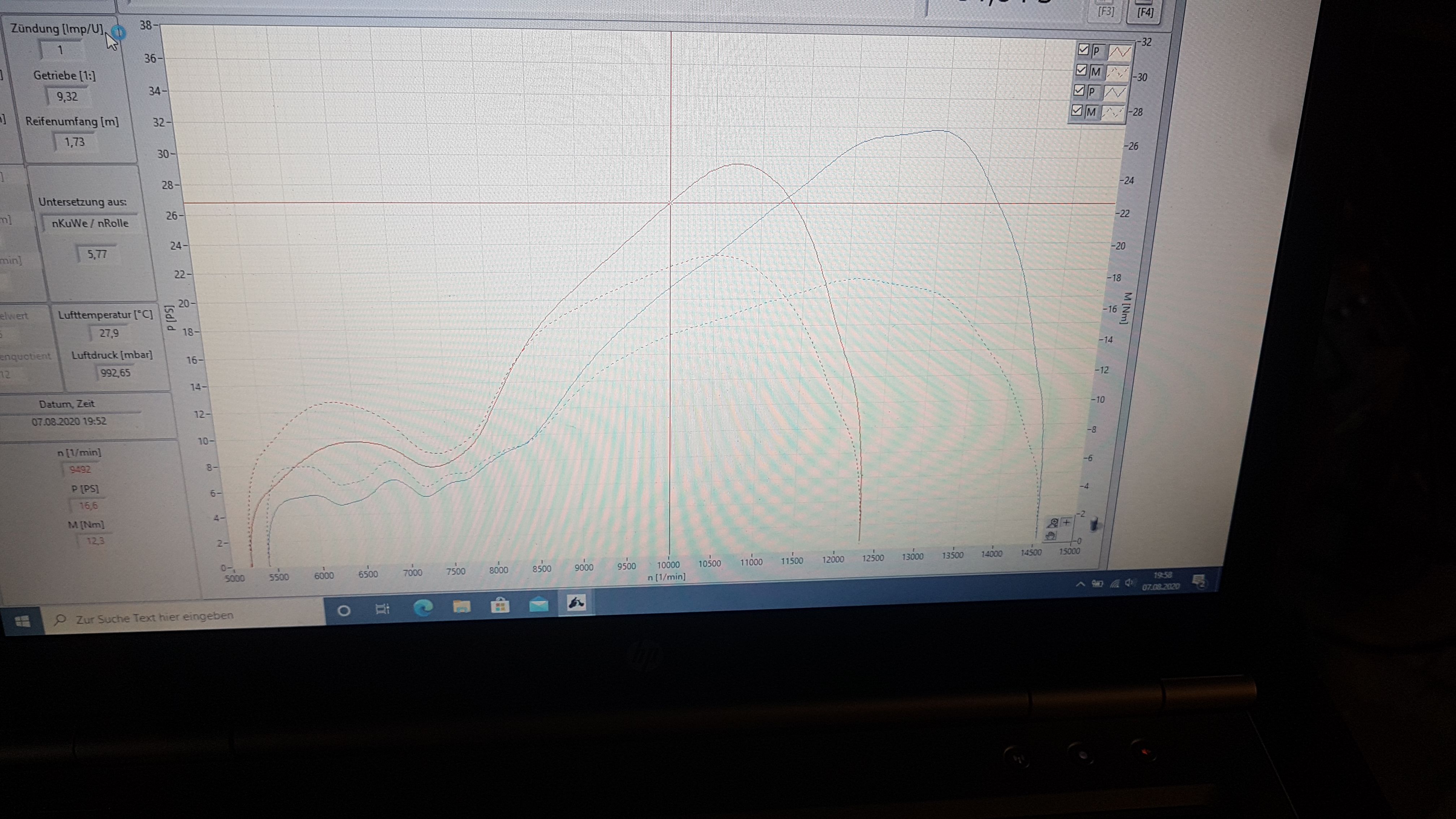Uncheck the first M curve checkbox
Viewport: 1456px width, 819px height.
coord(1082,71)
